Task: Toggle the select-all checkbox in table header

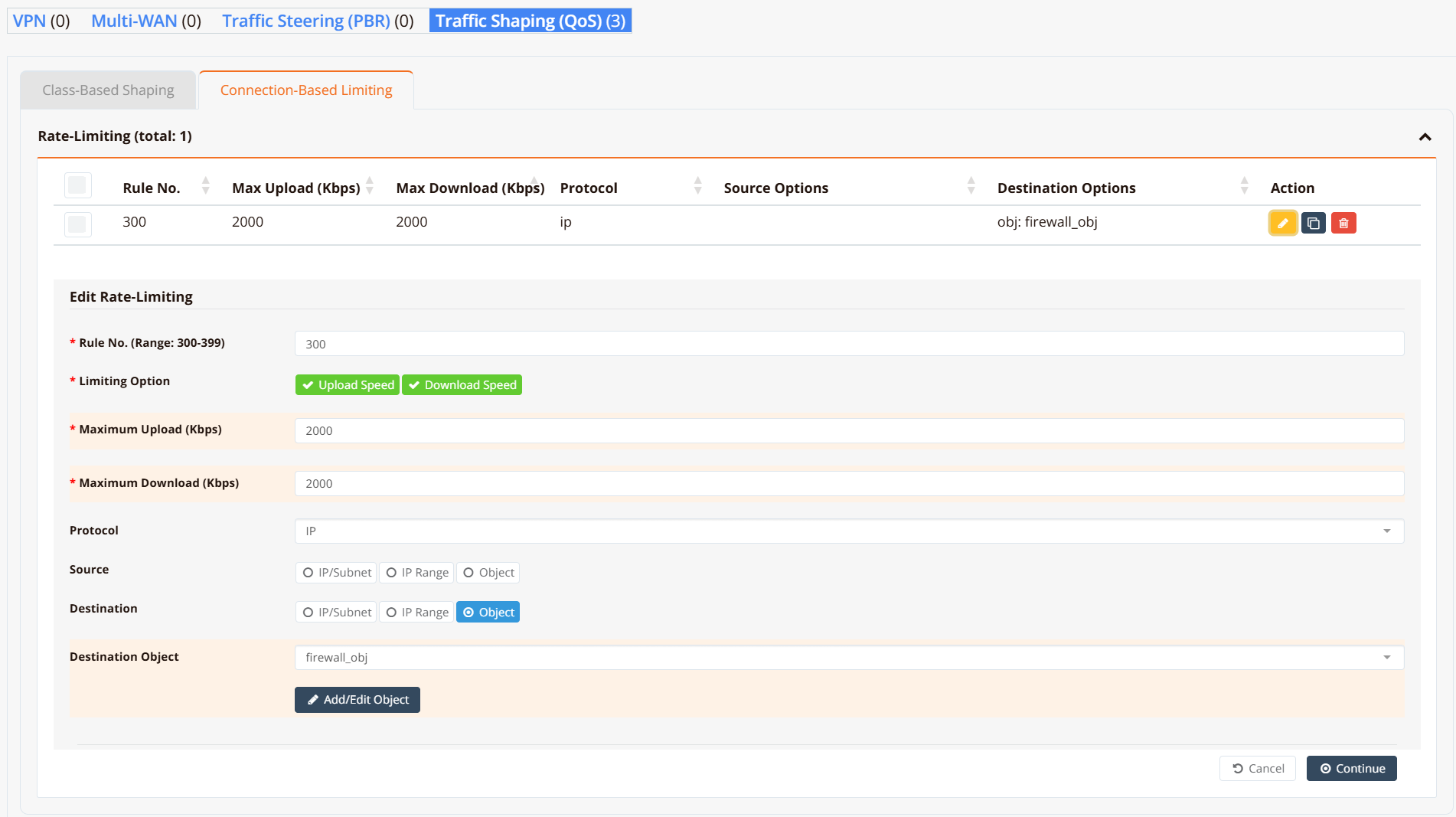Action: 77,185
